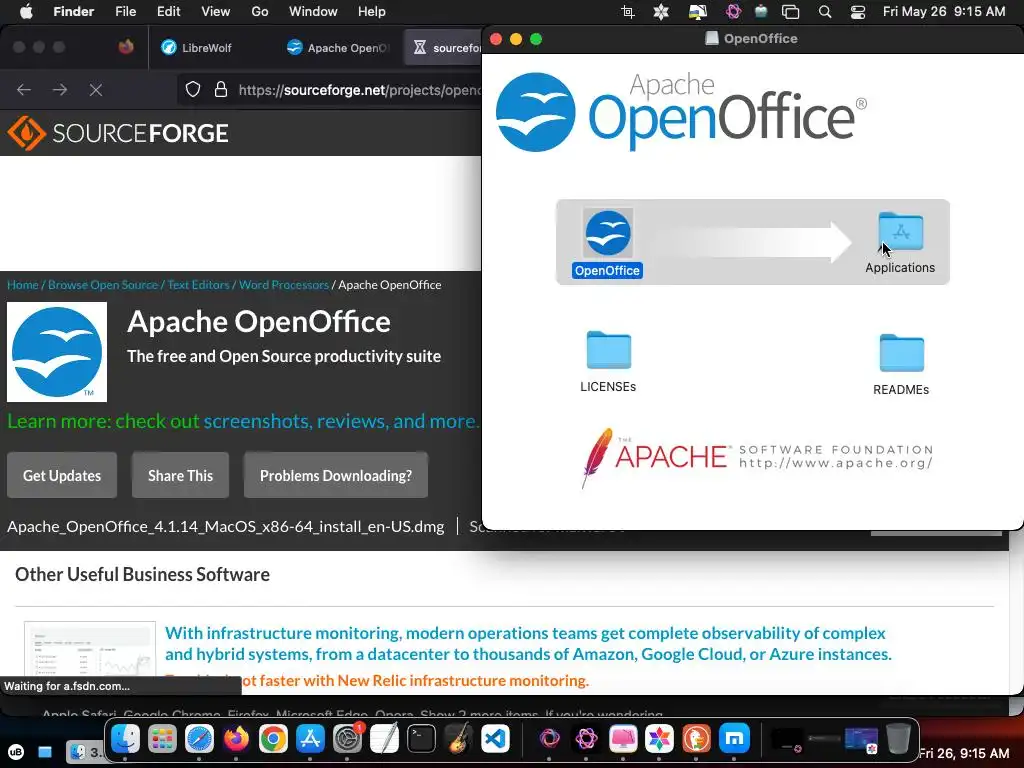Screen dimensions: 1024x768
Task: Click the Browse Open Source breadcrumb
Action: pos(103,285)
